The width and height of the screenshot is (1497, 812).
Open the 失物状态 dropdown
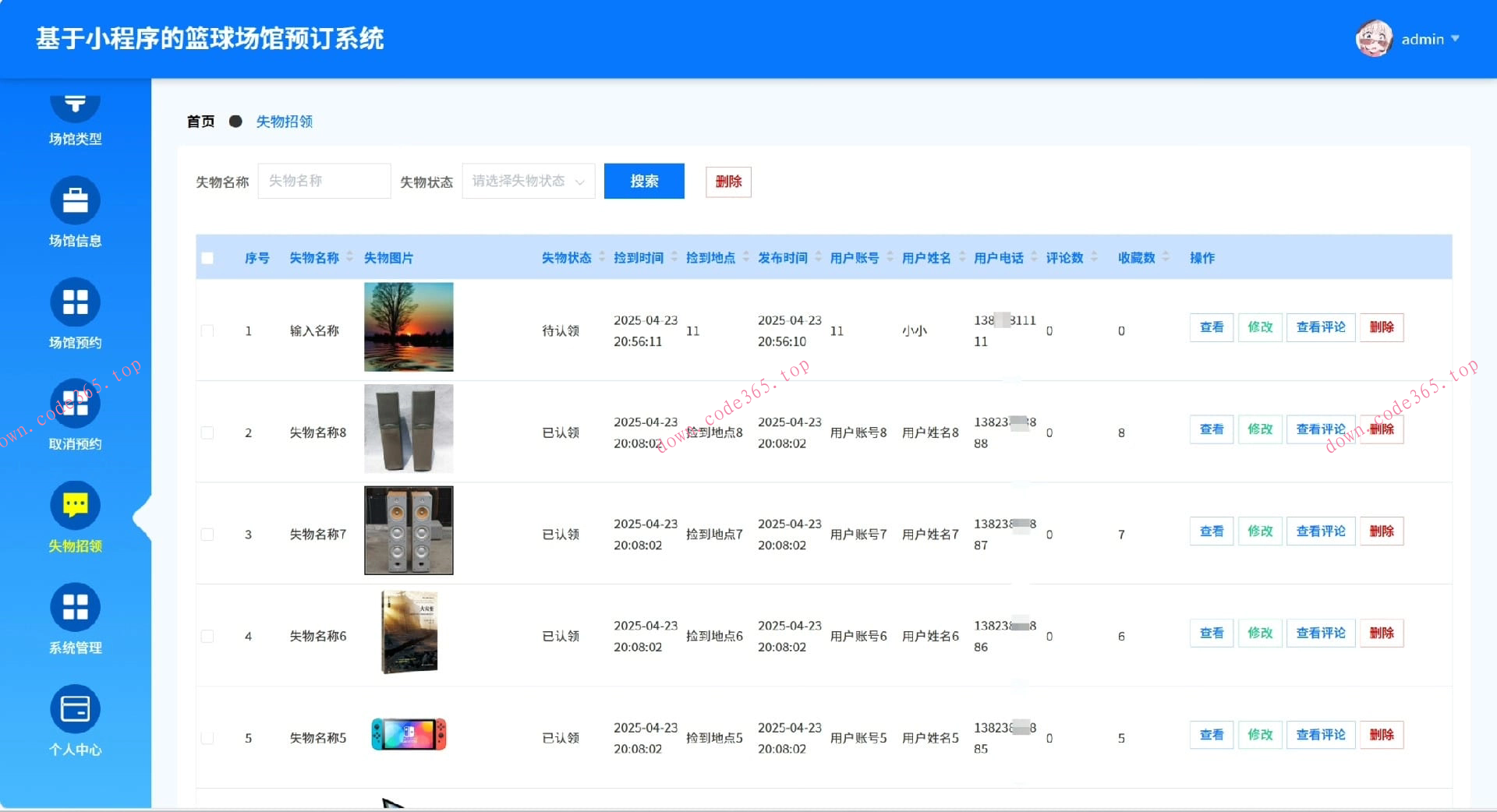pyautogui.click(x=528, y=181)
